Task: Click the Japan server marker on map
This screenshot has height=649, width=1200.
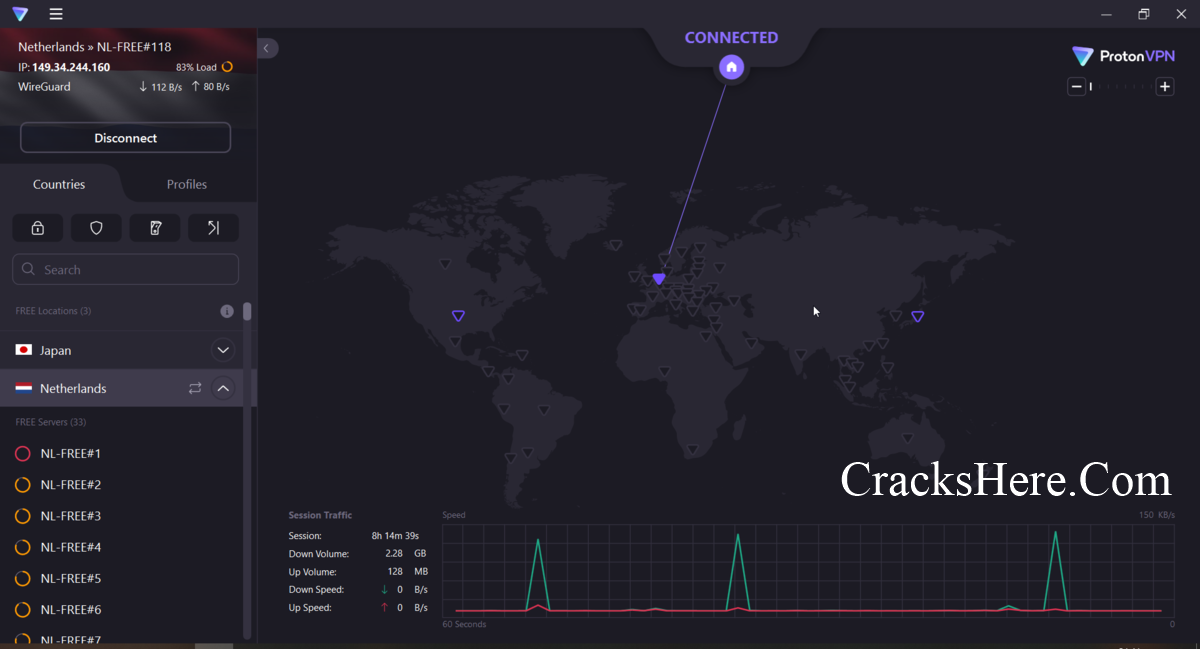Action: (917, 317)
